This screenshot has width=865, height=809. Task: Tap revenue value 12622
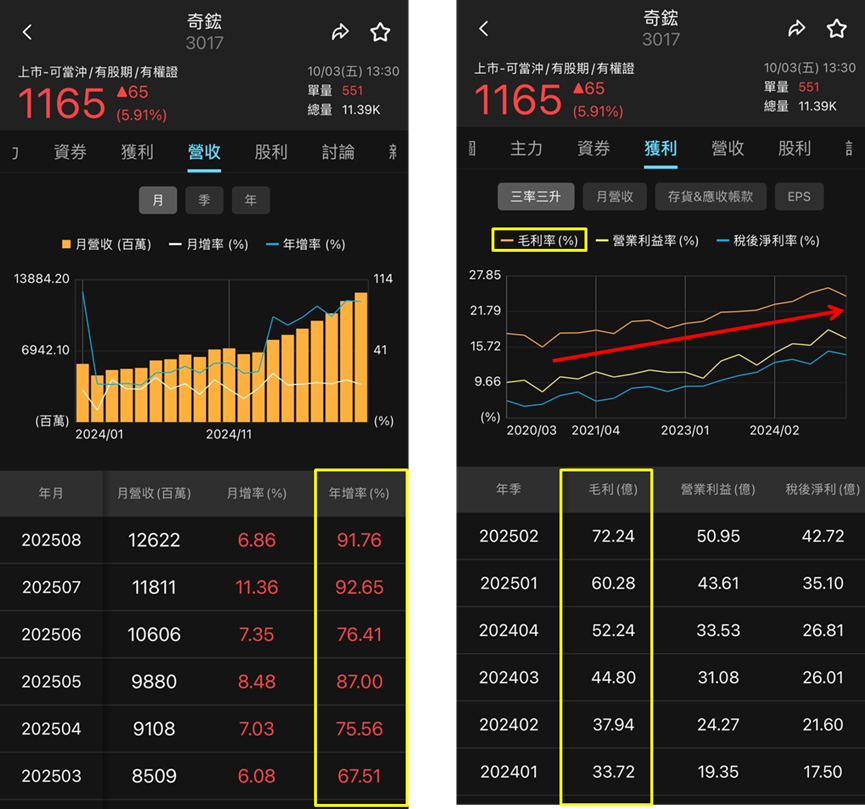pos(154,540)
